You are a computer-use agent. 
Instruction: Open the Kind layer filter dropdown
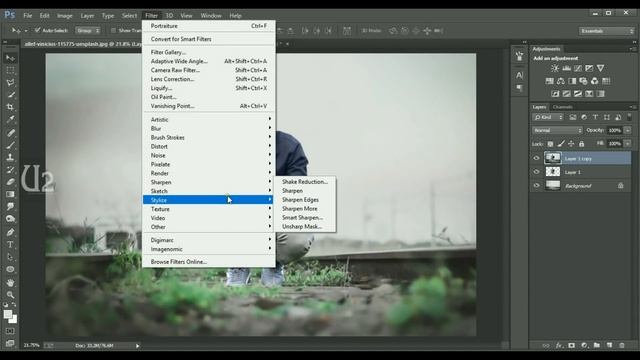pyautogui.click(x=548, y=117)
